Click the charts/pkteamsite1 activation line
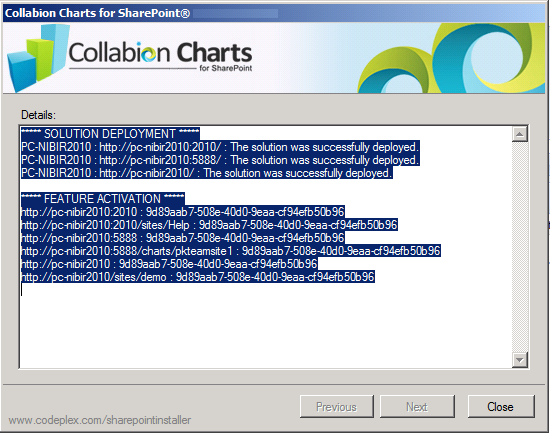Viewport: 550px width, 433px height. [x=230, y=251]
